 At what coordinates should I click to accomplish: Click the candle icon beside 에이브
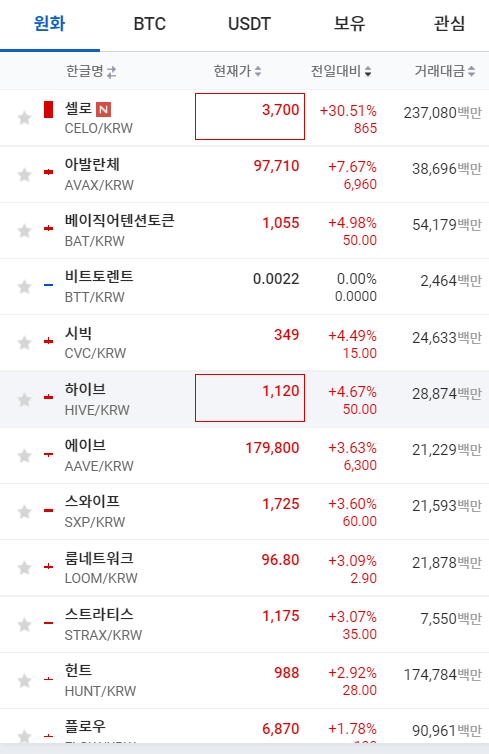(48, 454)
